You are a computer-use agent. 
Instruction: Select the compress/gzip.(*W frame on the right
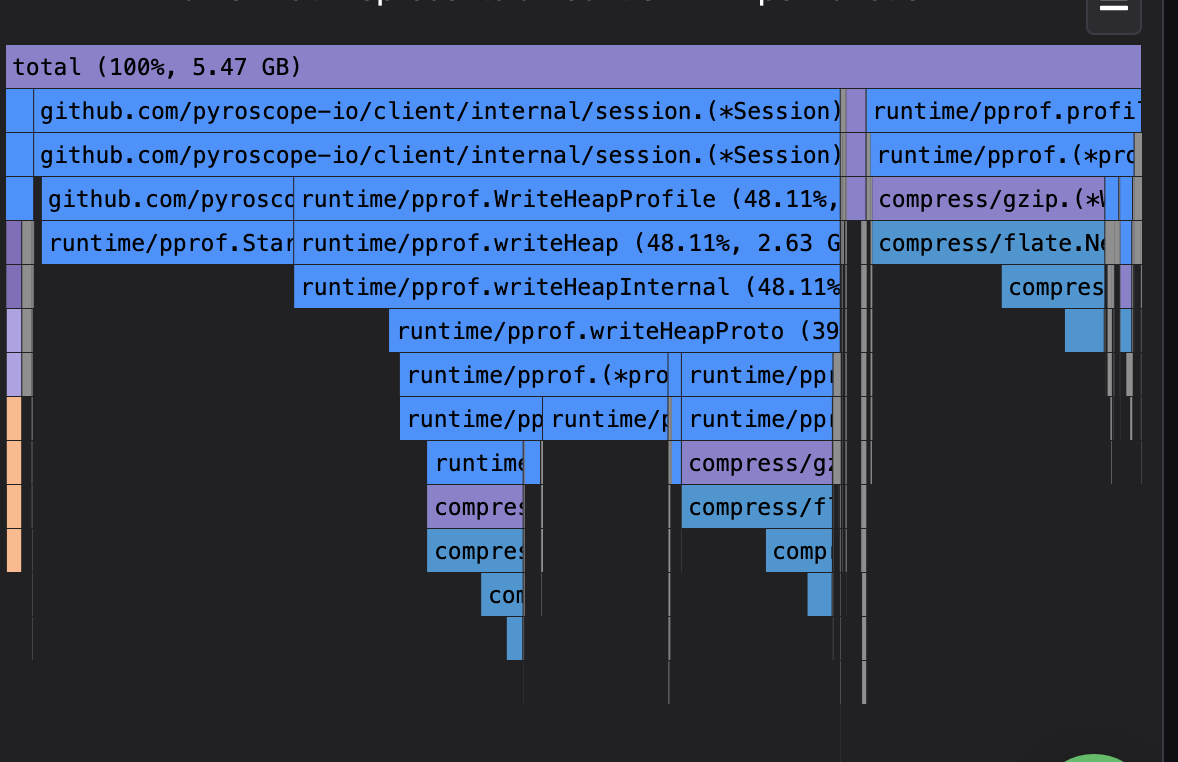(990, 199)
